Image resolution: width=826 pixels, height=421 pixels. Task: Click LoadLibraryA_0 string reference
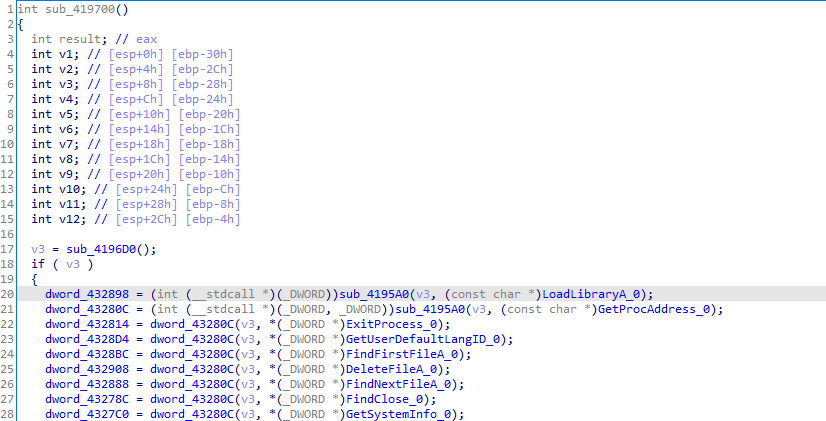pyautogui.click(x=594, y=294)
